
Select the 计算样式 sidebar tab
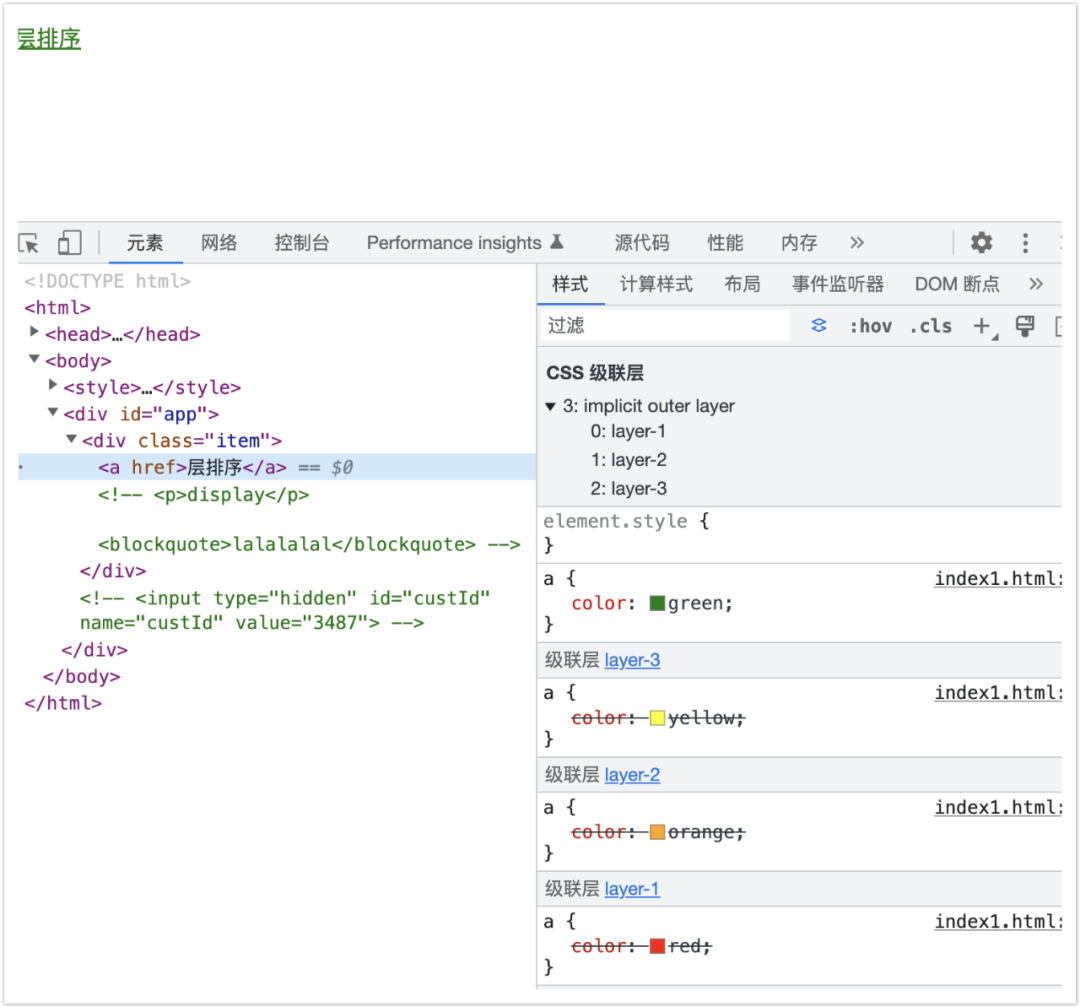coord(656,284)
